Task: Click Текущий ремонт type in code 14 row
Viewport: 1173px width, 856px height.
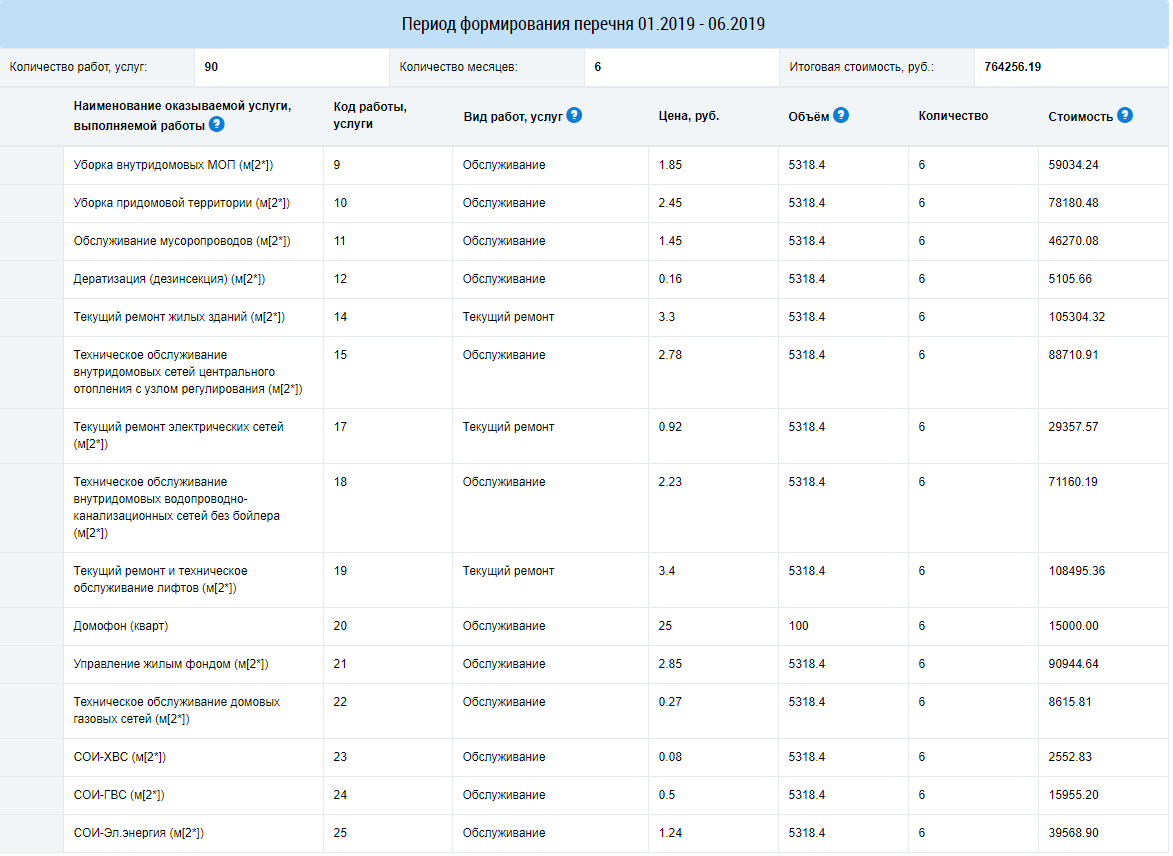Action: tap(508, 317)
